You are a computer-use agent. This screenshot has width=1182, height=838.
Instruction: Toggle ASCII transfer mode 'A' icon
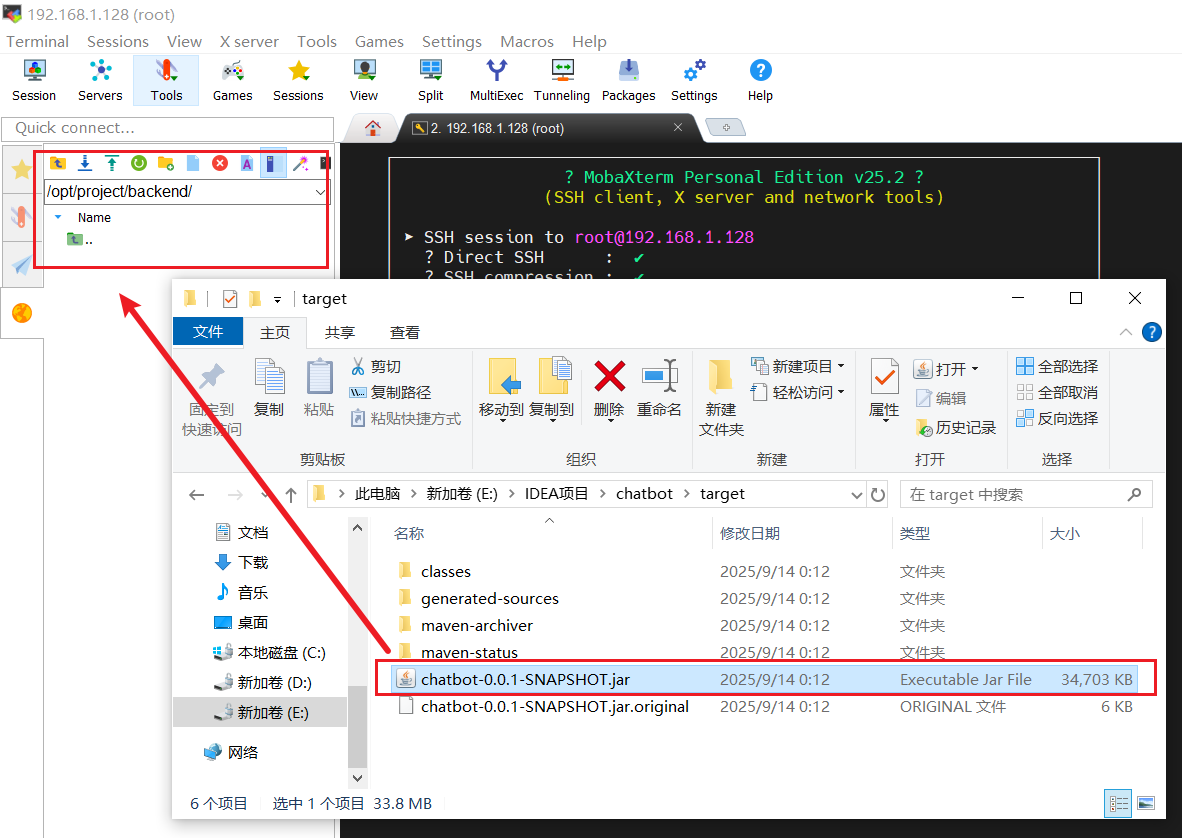coord(247,163)
